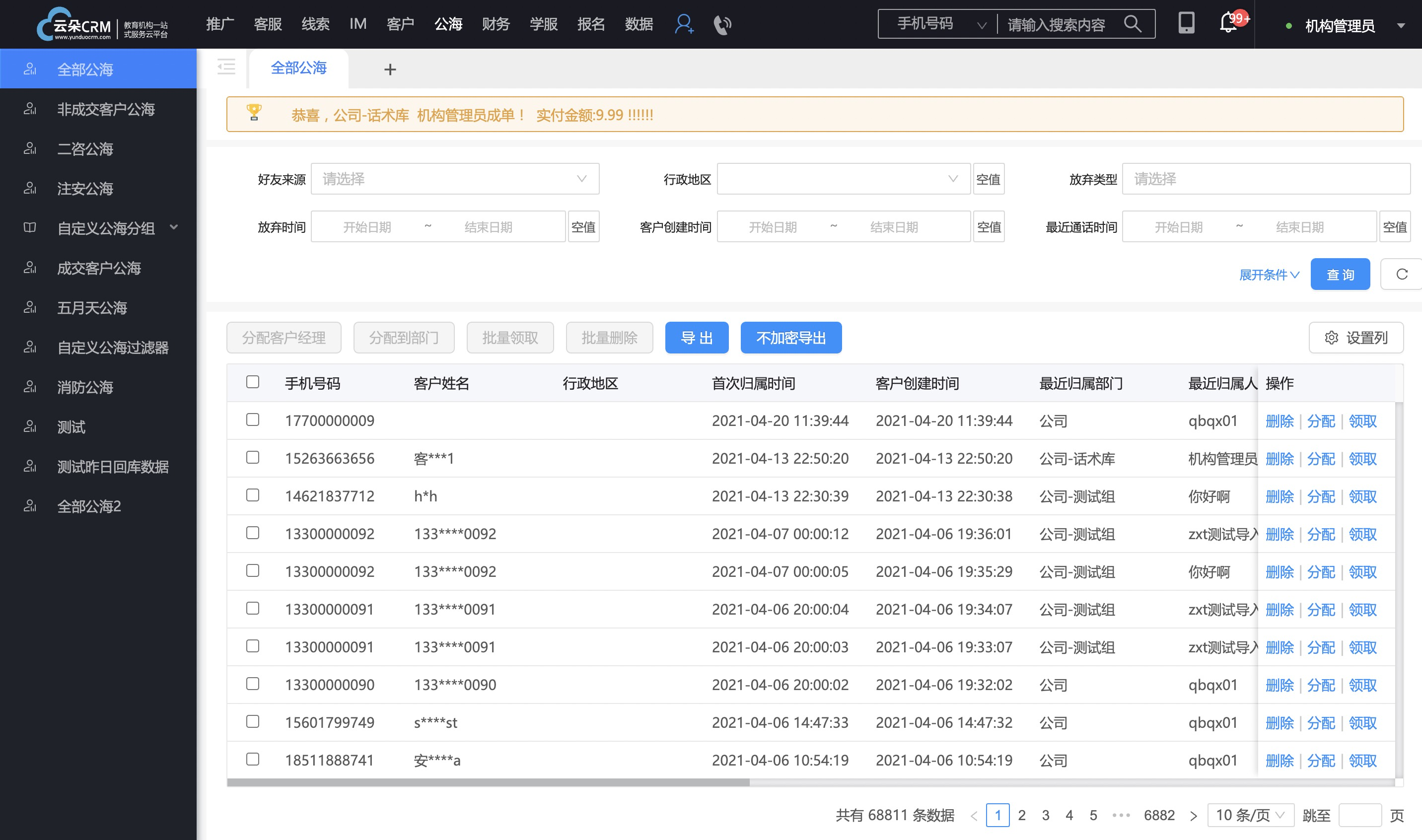Click 分配客户经理 action button
This screenshot has height=840, width=1422.
(283, 338)
